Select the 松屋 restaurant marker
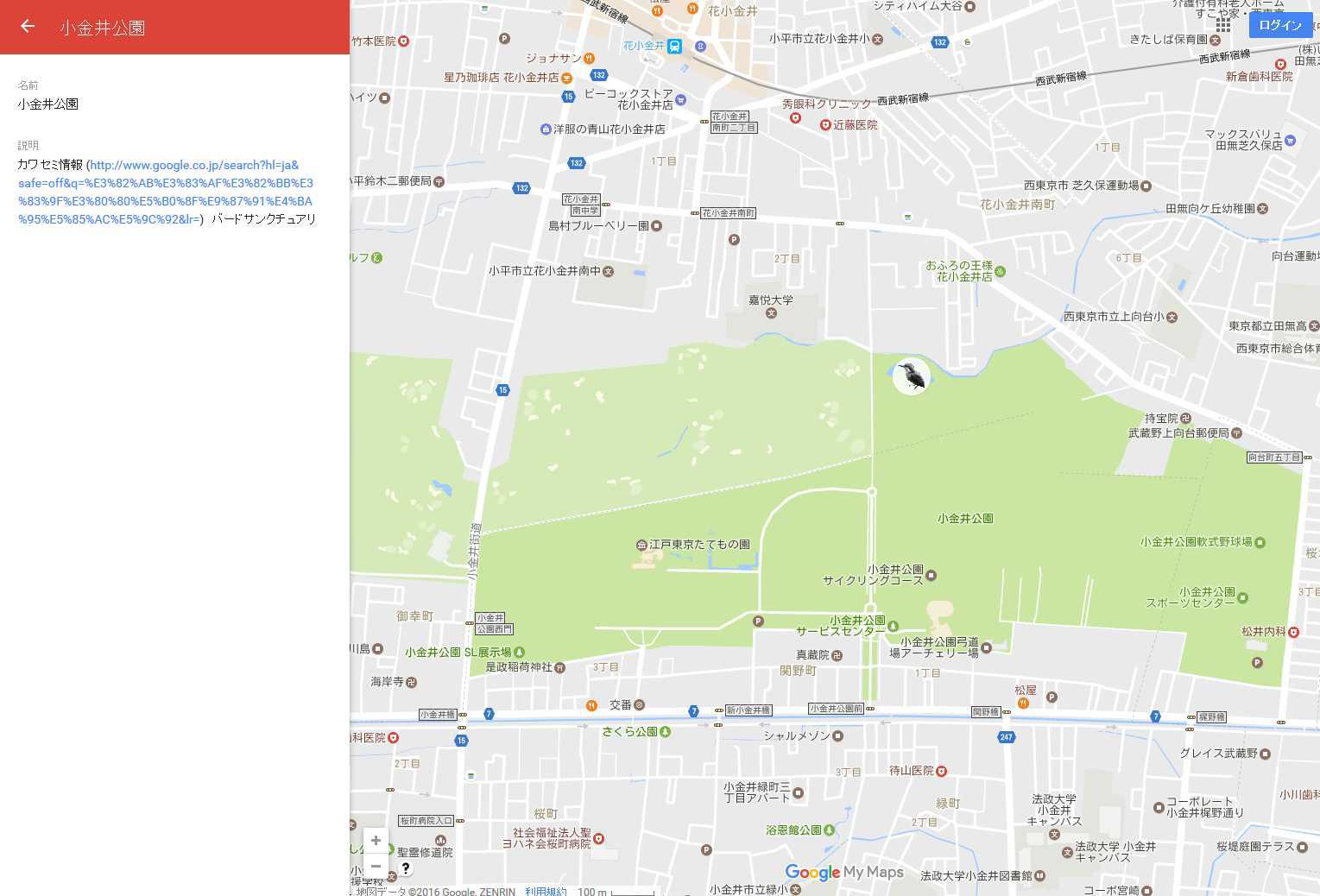The image size is (1320, 896). [x=1023, y=704]
